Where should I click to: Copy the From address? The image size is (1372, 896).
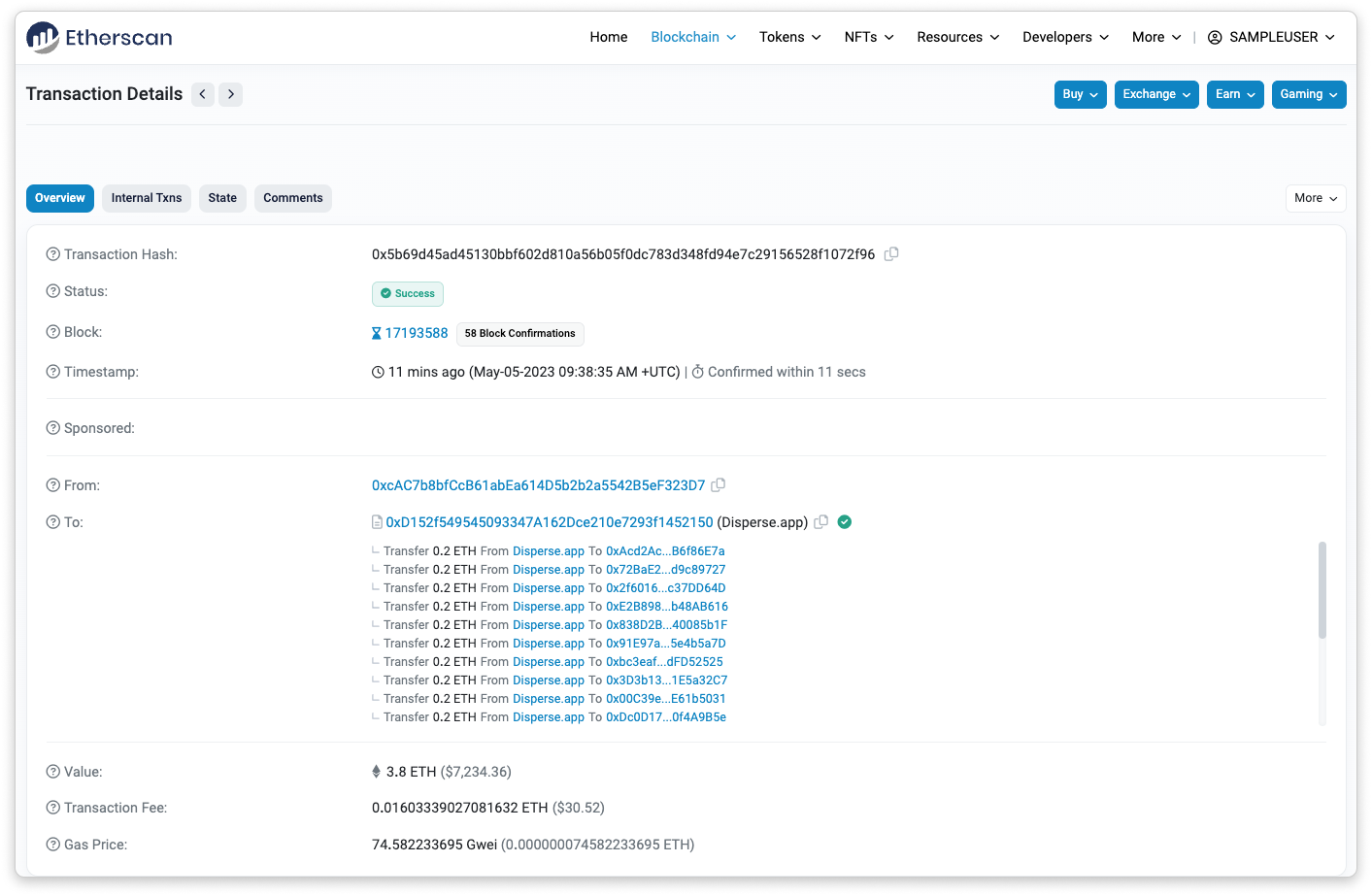pos(719,485)
